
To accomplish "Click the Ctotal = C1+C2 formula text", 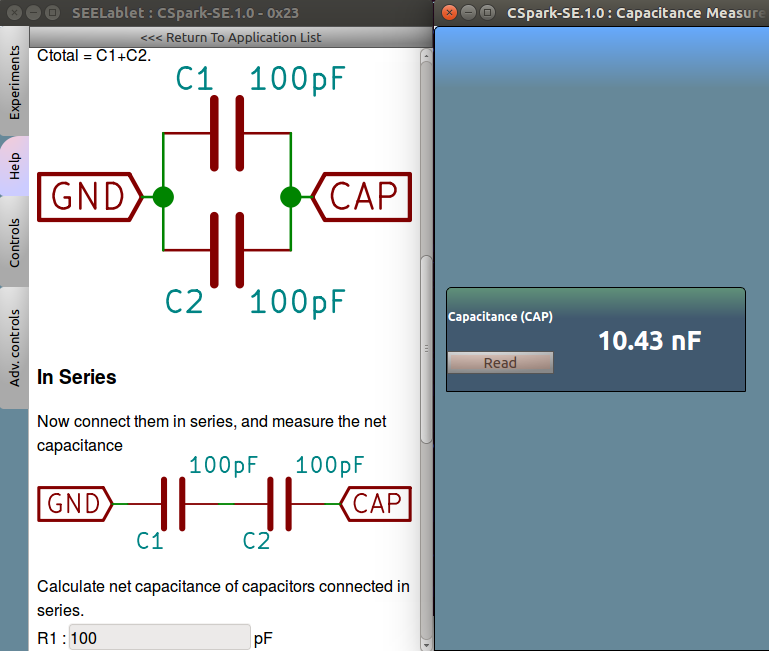I will (x=94, y=55).
